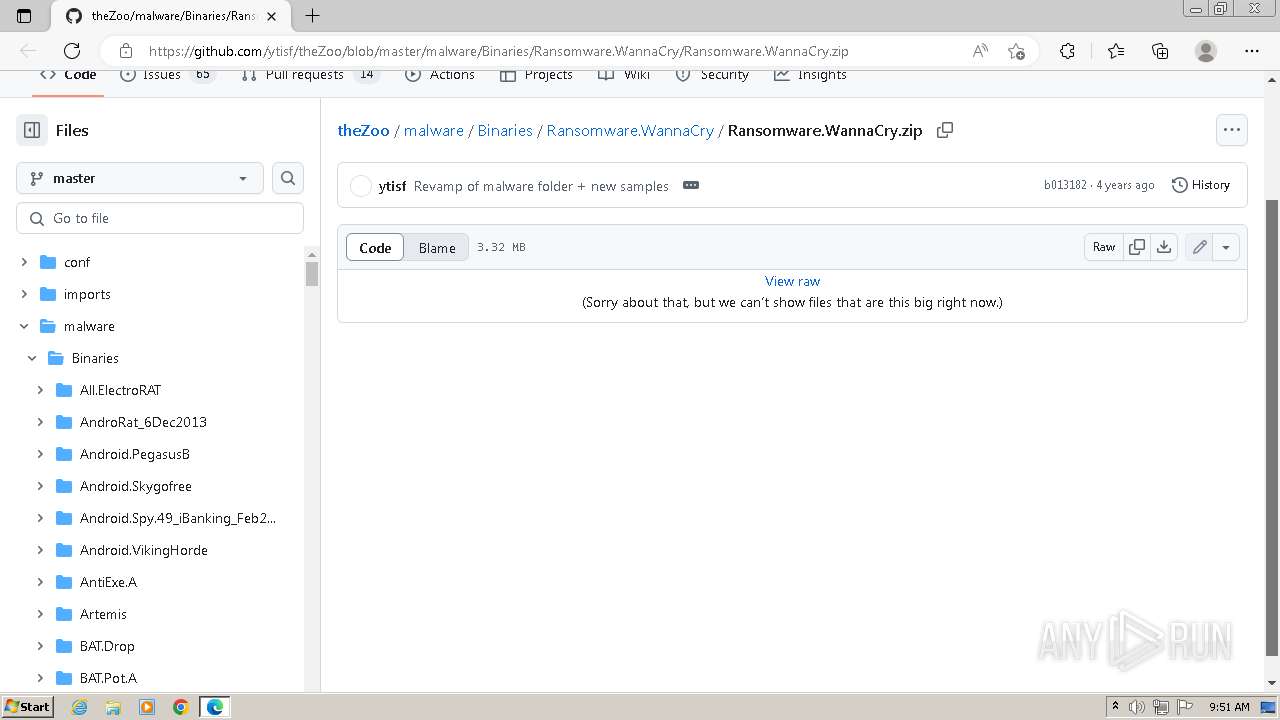
Task: Expand All.ElectroRAT folder
Action: click(40, 390)
